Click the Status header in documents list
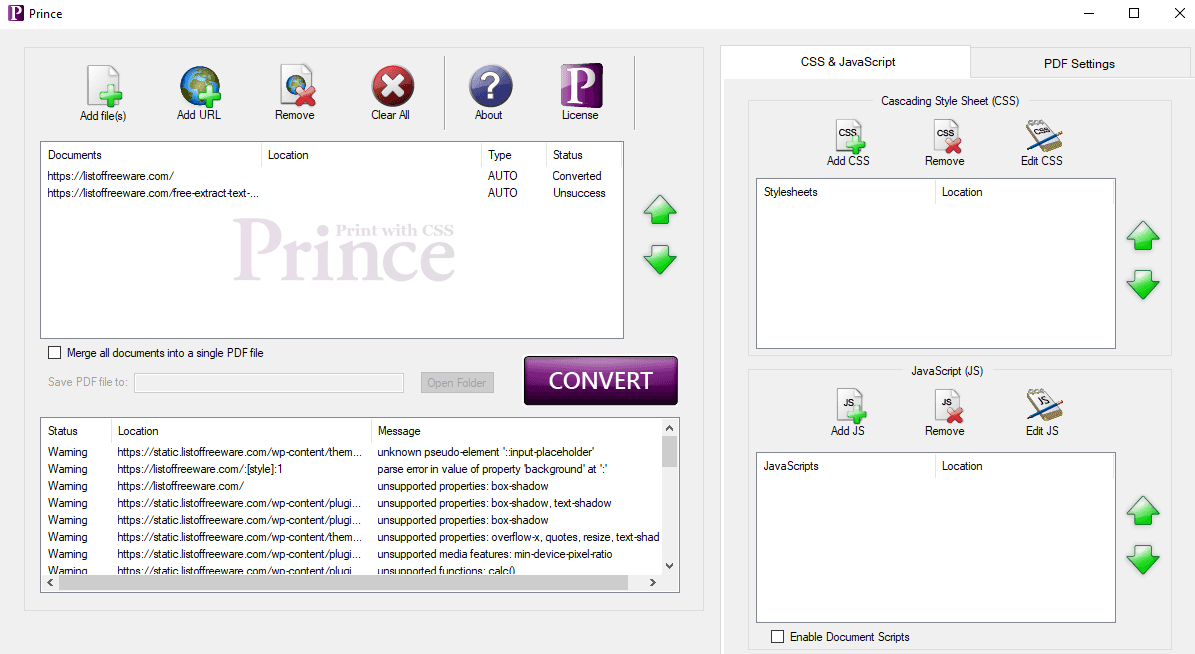Screen dimensions: 1195x654 tap(584, 155)
